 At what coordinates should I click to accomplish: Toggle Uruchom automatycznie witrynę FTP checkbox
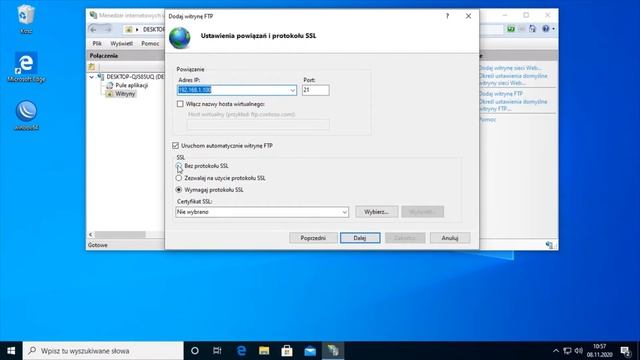(x=176, y=146)
